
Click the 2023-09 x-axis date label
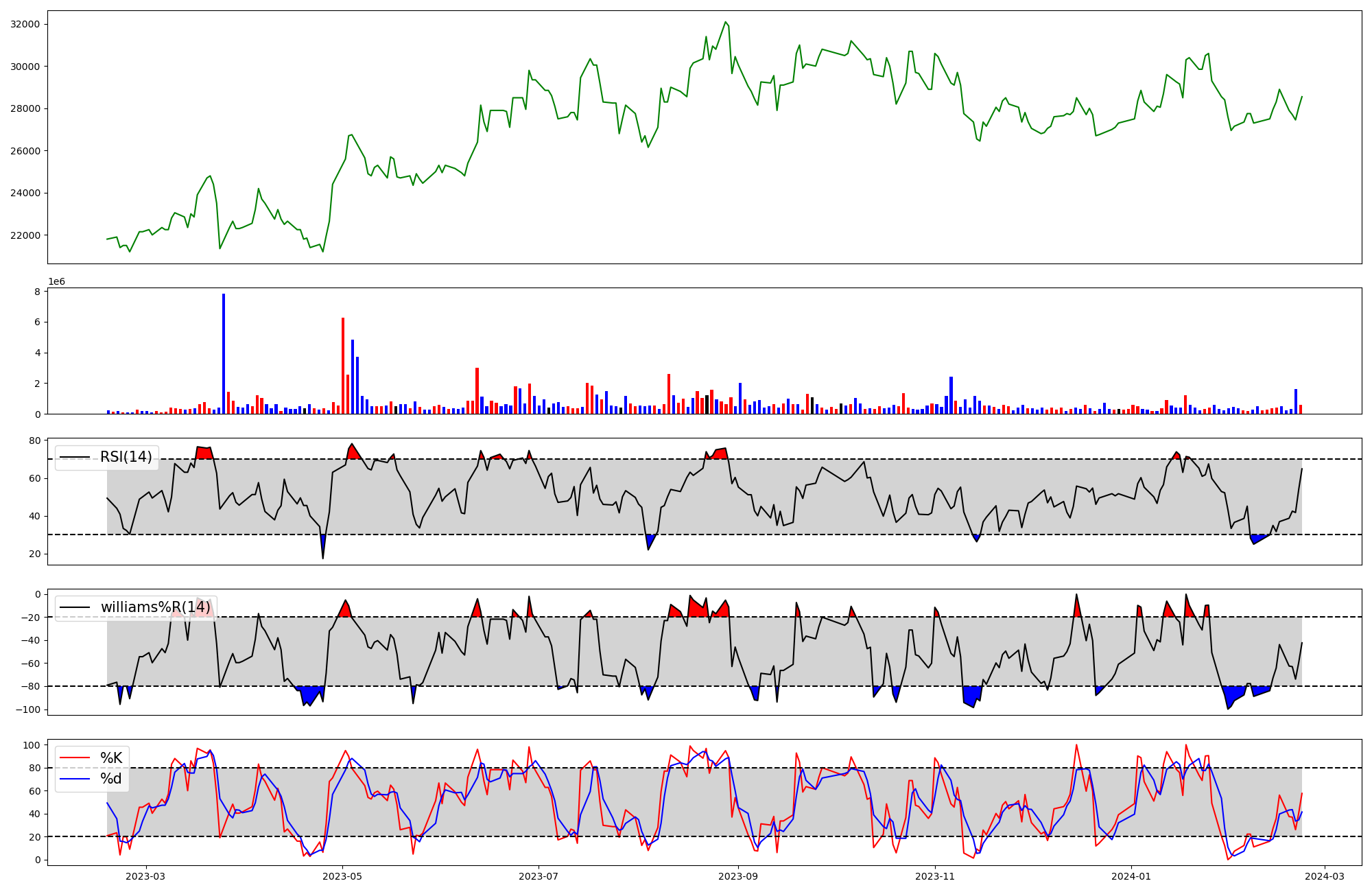738,876
